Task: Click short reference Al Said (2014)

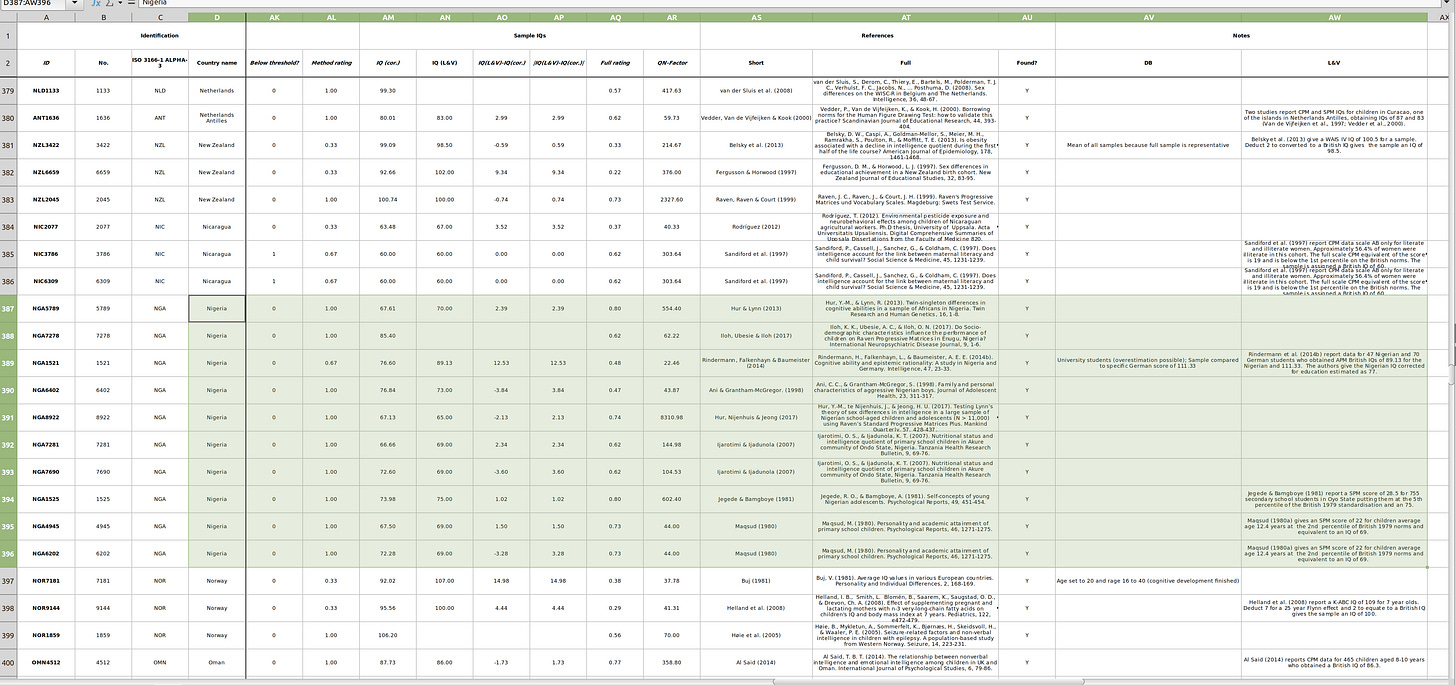Action: [756, 662]
